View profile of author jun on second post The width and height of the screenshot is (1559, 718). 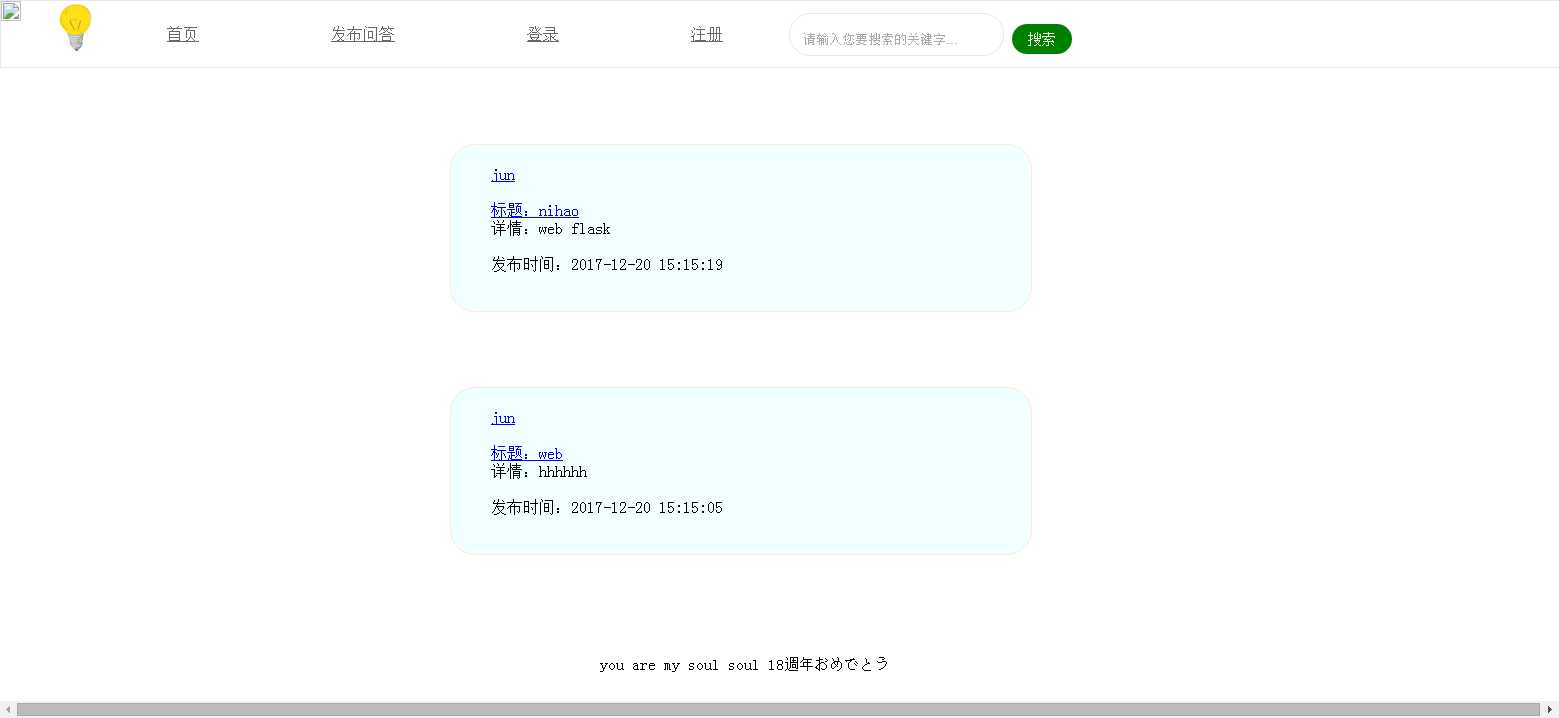coord(502,418)
